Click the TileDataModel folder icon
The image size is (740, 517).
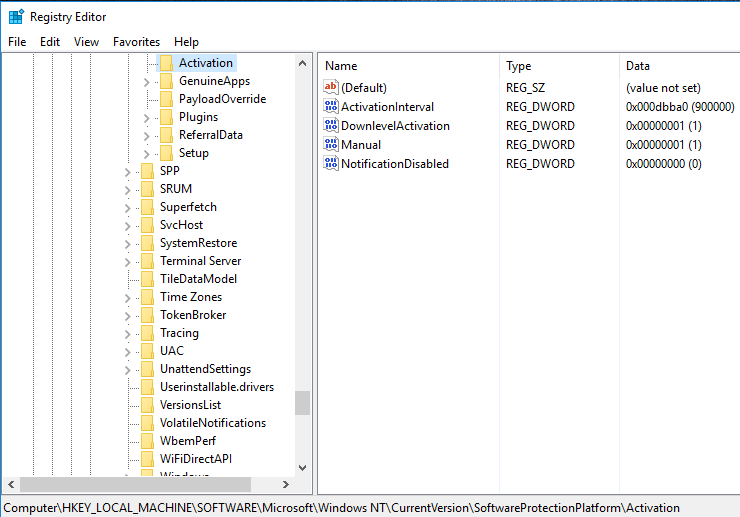tap(147, 279)
